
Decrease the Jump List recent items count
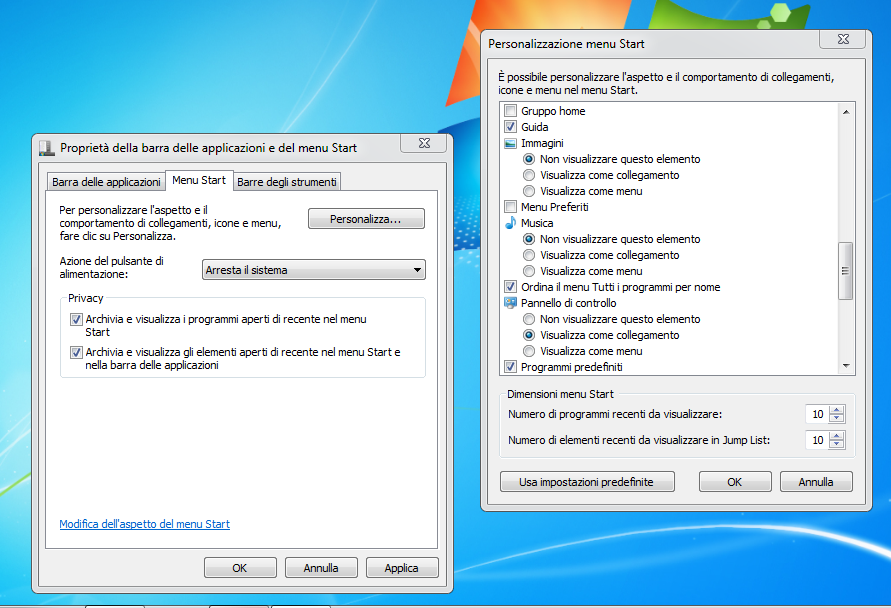[837, 445]
